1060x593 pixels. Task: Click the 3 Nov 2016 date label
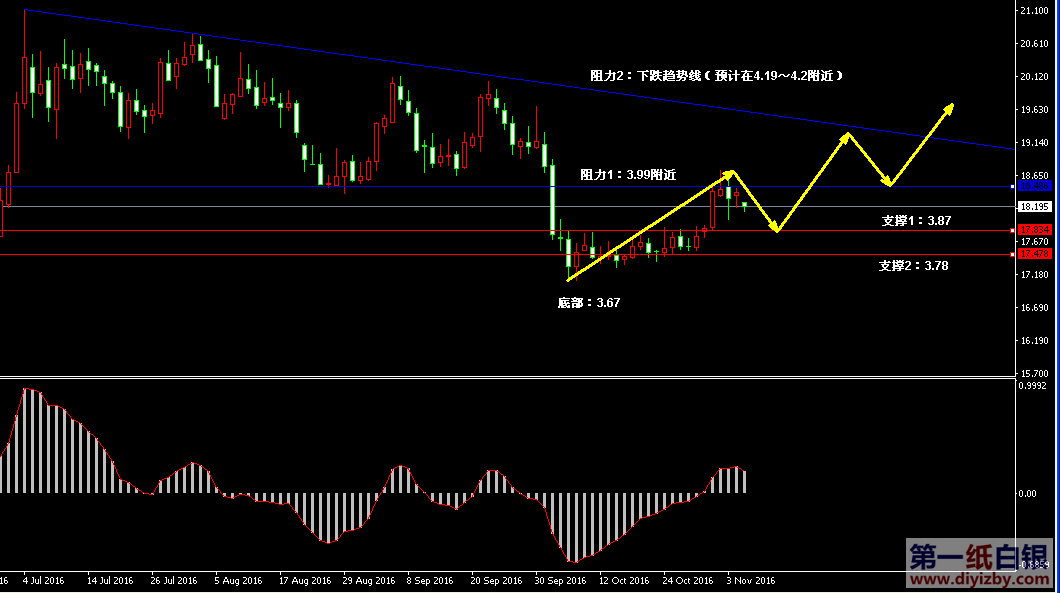coord(749,580)
